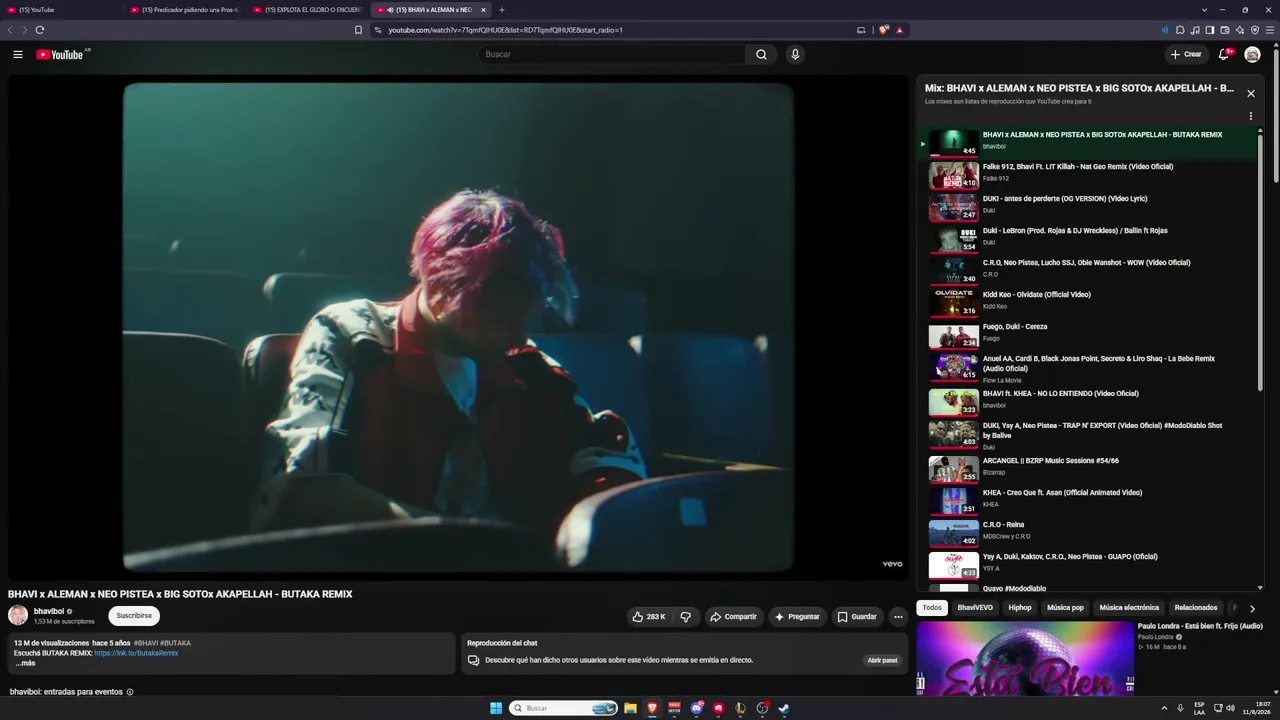This screenshot has width=1280, height=720.
Task: Close the Mix playlist panel
Action: point(1250,93)
